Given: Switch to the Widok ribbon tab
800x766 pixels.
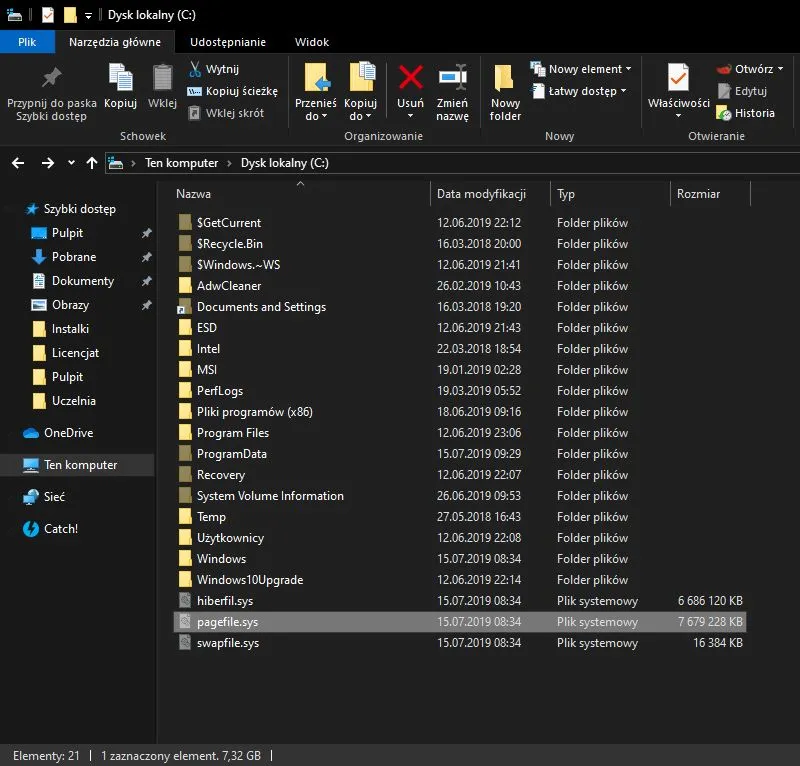Looking at the screenshot, I should (x=312, y=42).
